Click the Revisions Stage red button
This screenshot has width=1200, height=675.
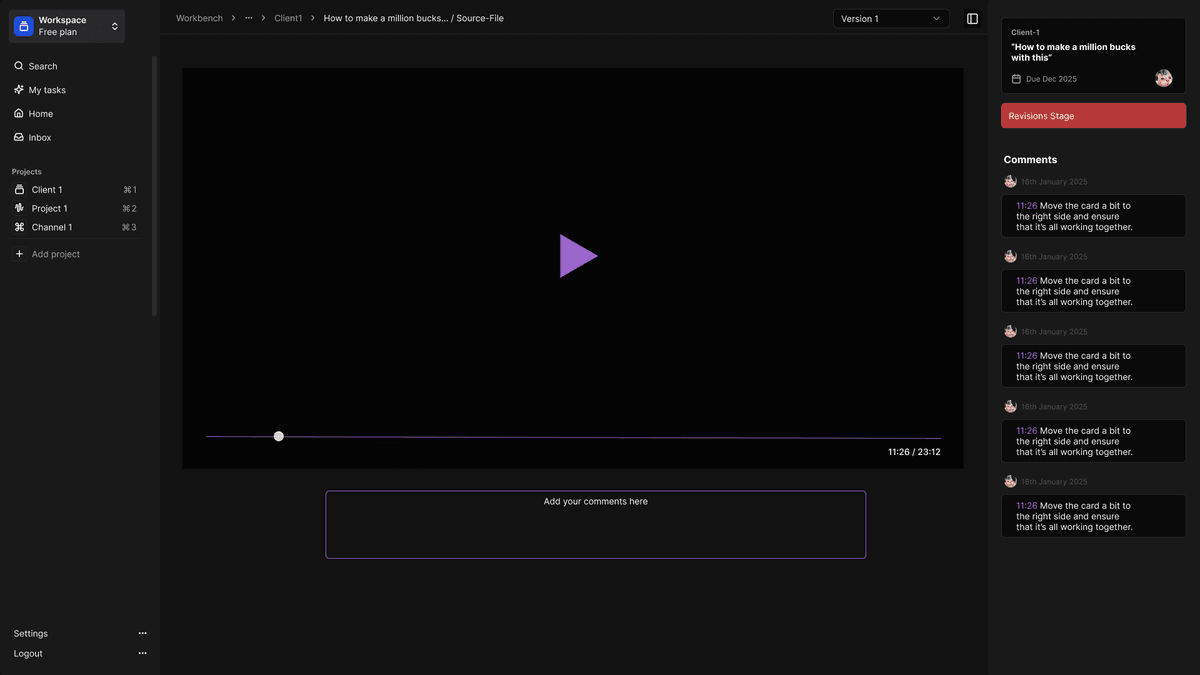tap(1093, 116)
